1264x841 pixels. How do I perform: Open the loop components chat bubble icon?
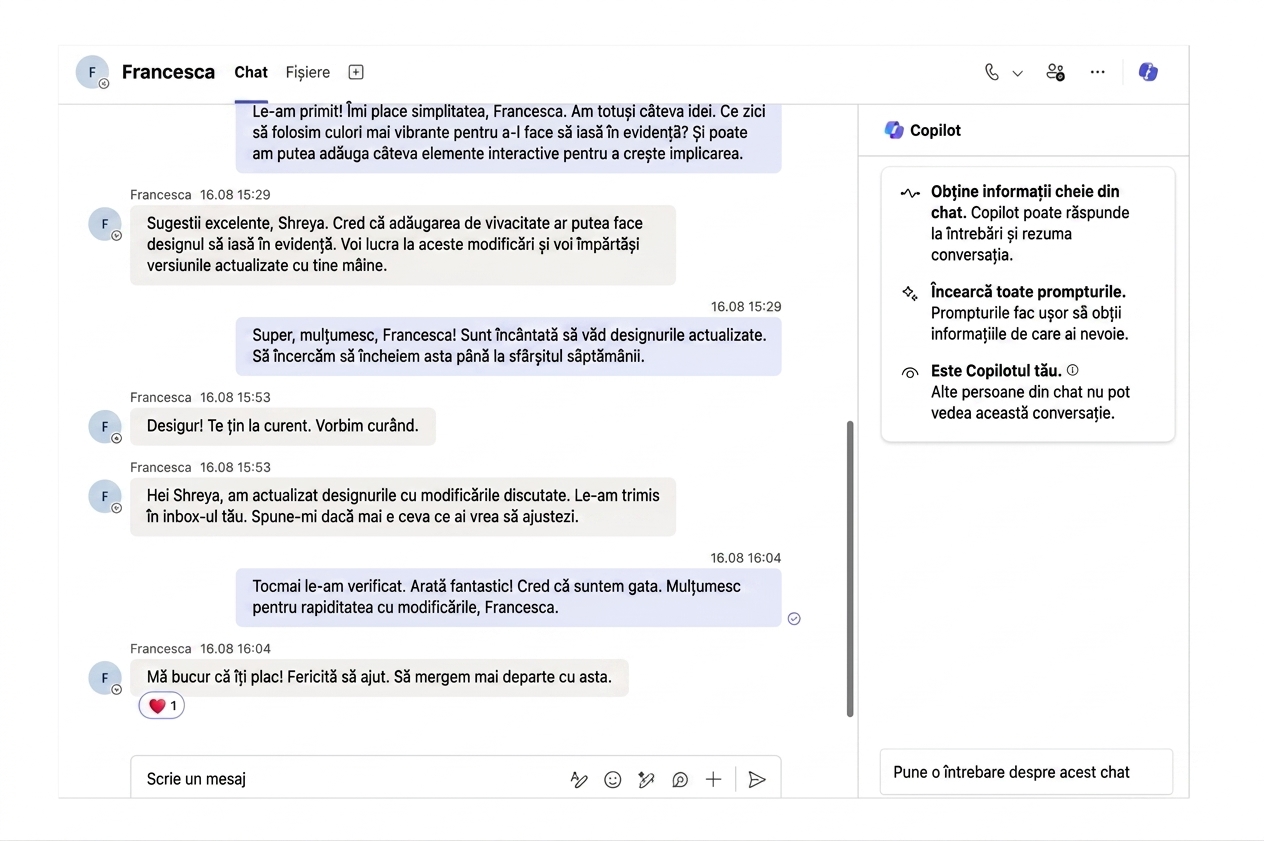point(680,780)
